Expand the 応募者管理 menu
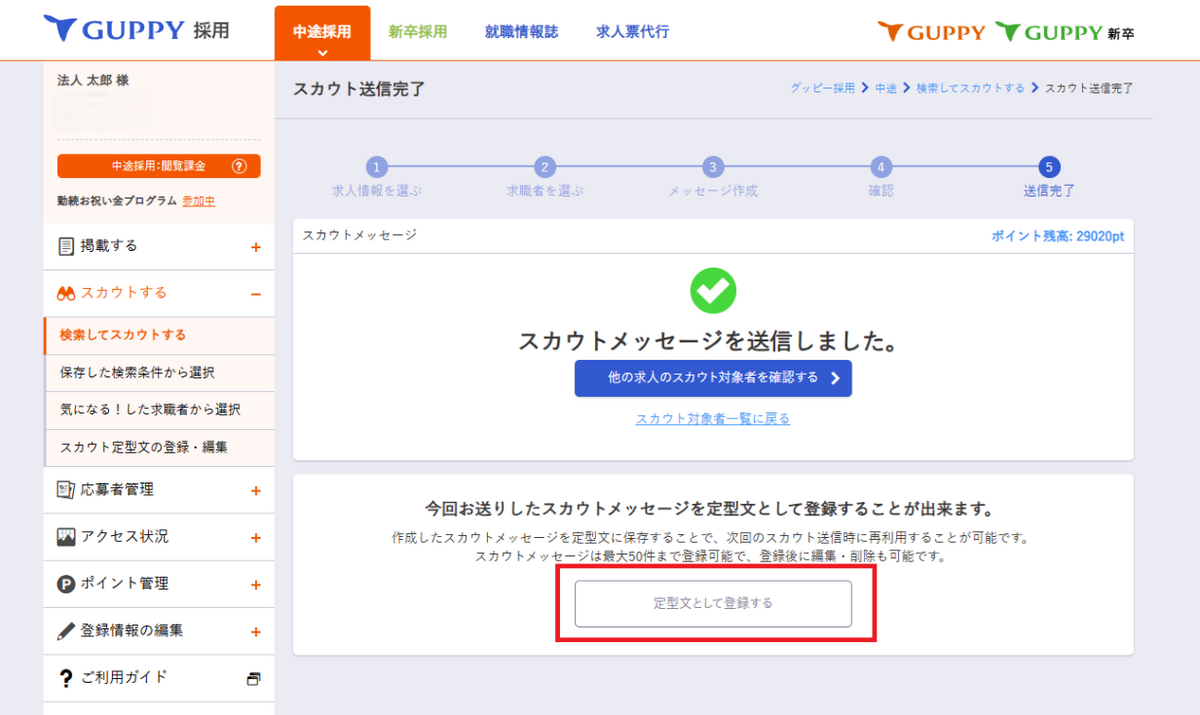Viewport: 1200px width, 715px height. pos(256,491)
